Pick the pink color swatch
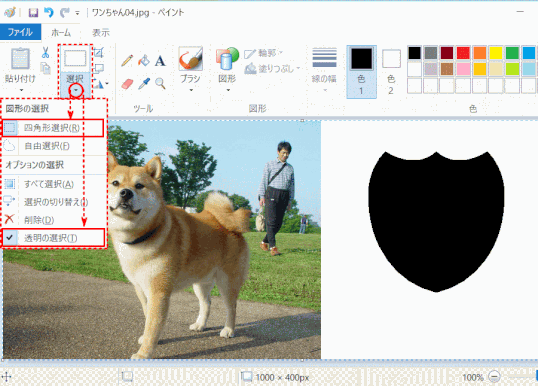Viewport: 538px width, 386px height. pyautogui.click(x=463, y=69)
